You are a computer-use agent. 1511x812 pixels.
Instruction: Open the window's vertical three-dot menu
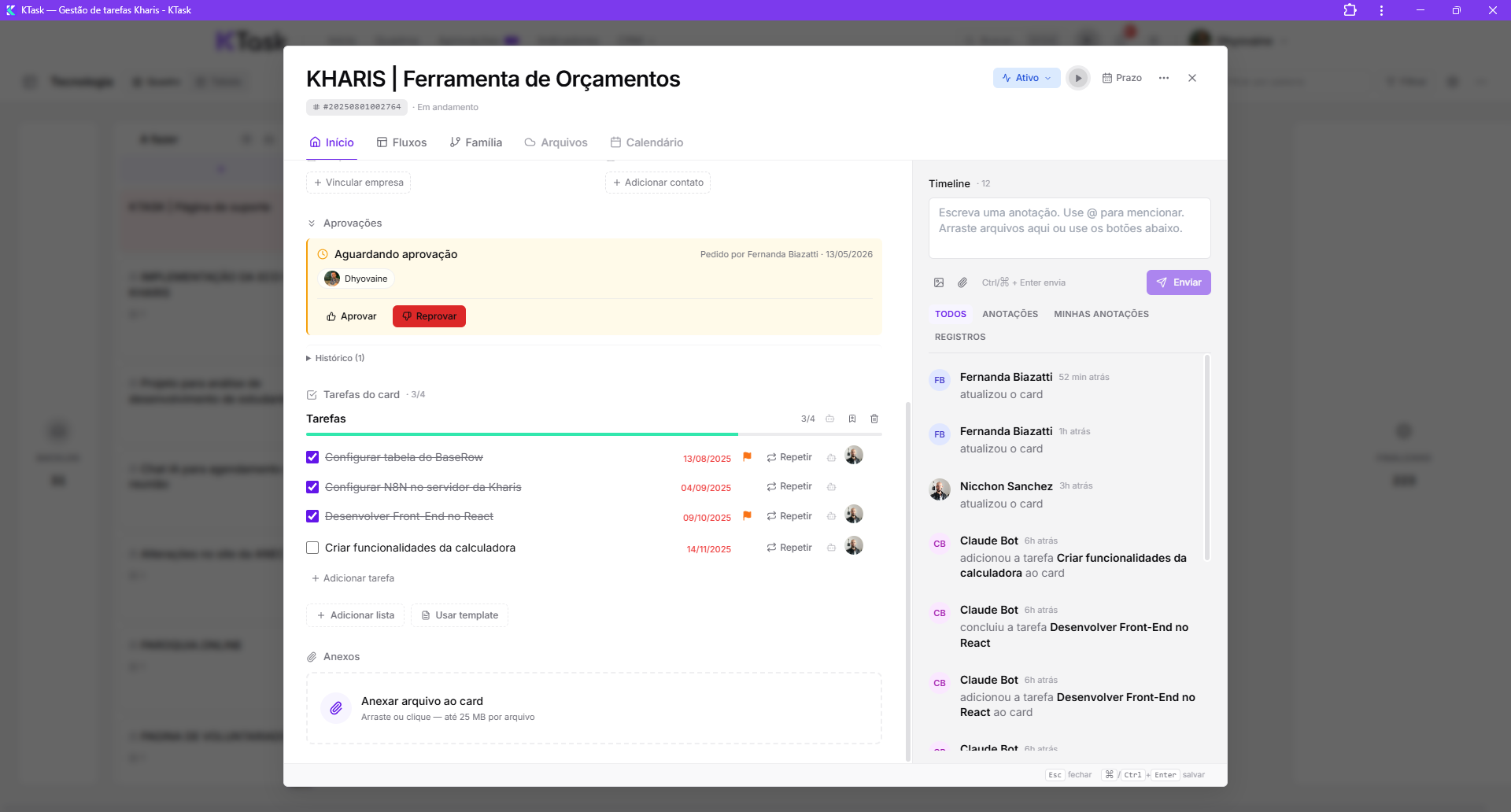coord(1381,10)
